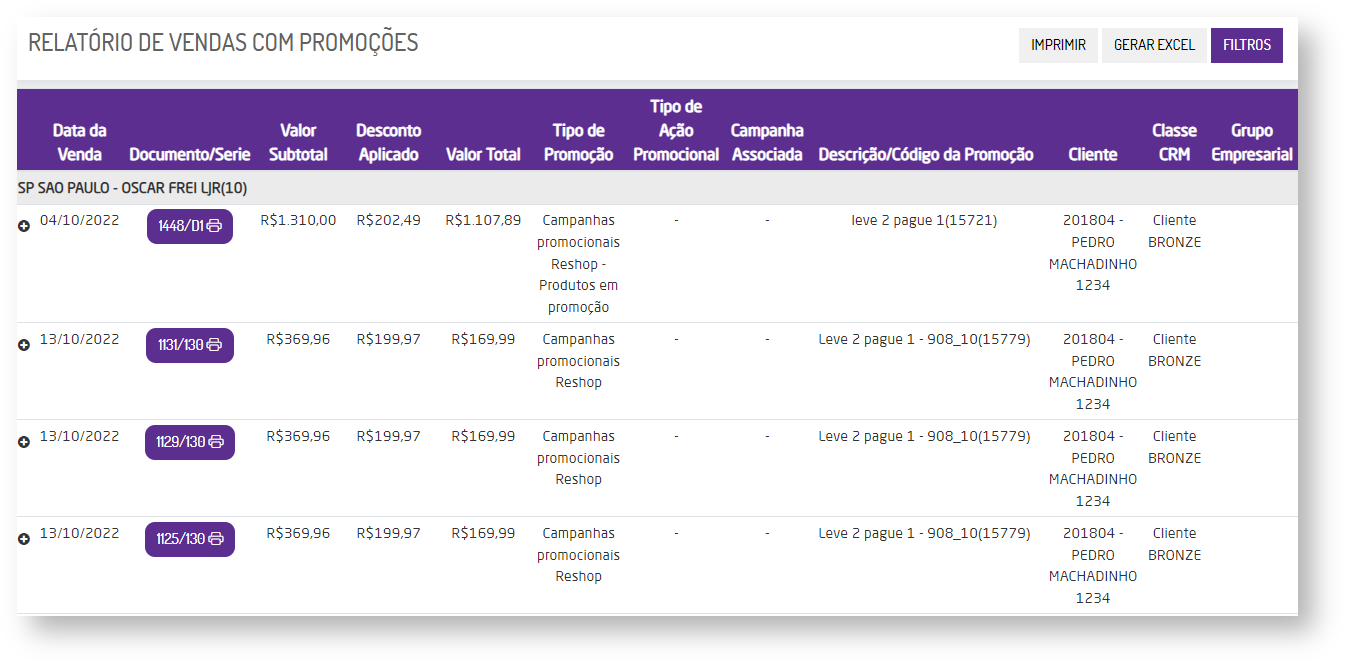Click the SP Sao Paulo Oscar Frei group row
Viewport: 1346px width, 664px height.
tap(133, 188)
